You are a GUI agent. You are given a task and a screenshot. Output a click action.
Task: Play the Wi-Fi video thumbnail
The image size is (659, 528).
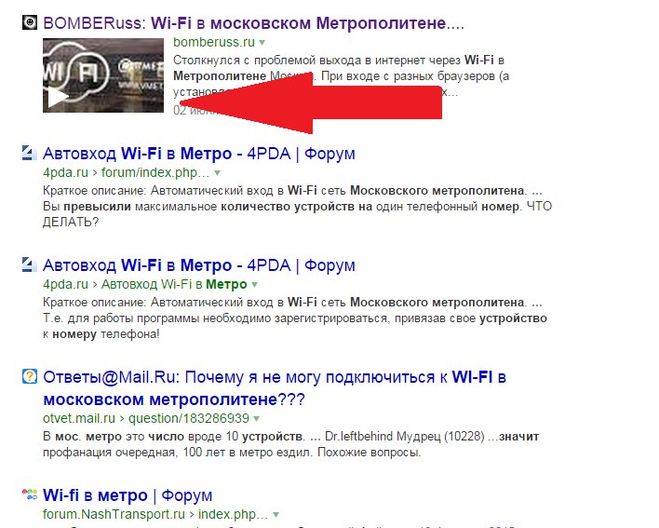pyautogui.click(x=56, y=97)
